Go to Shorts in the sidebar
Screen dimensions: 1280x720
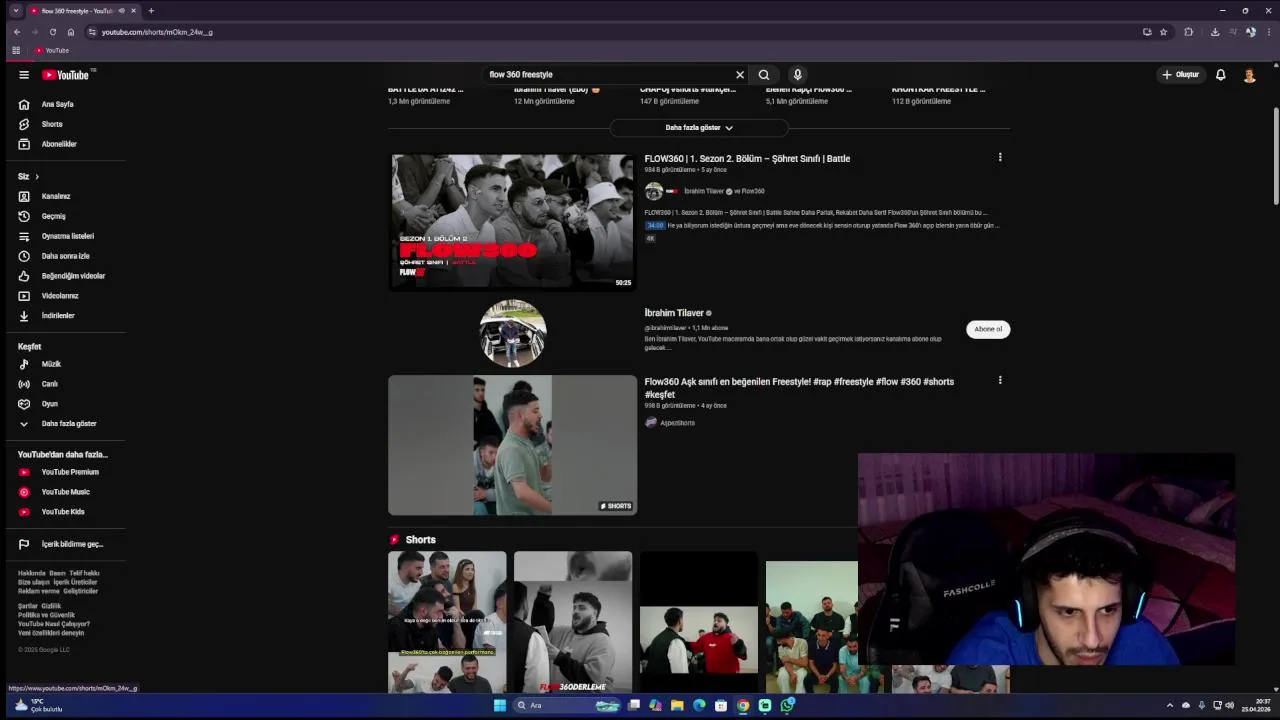pyautogui.click(x=52, y=124)
